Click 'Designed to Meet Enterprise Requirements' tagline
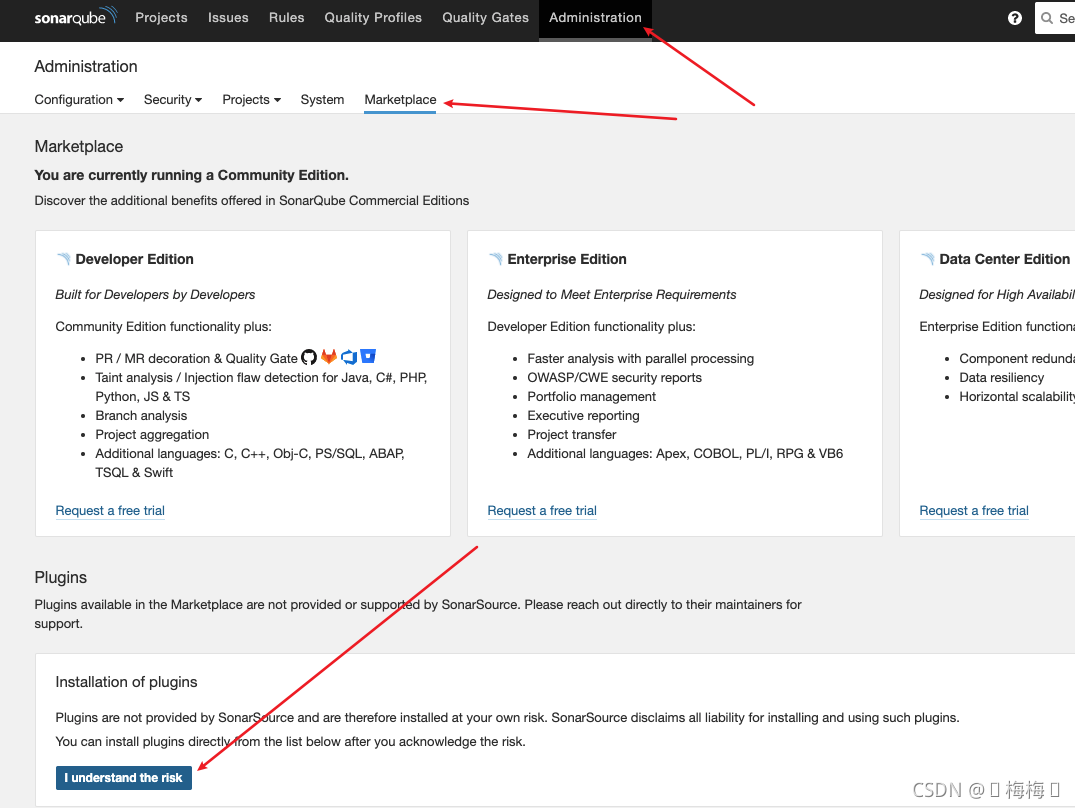Screen dimensions: 1075x808 click(x=612, y=295)
